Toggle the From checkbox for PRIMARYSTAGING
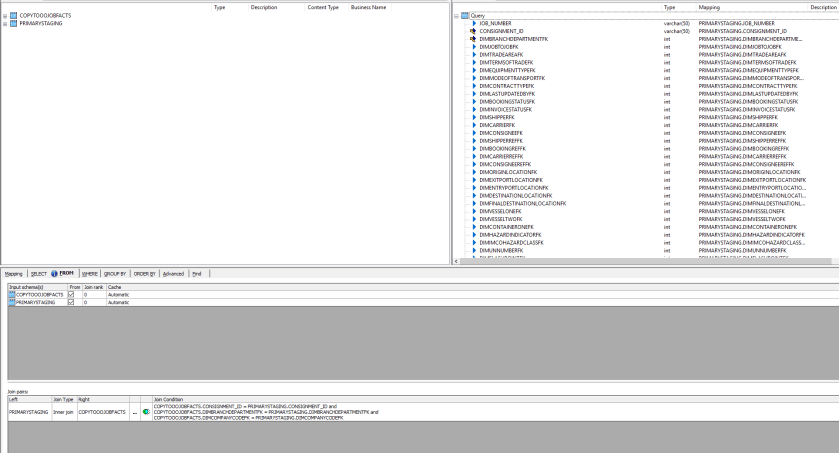This screenshot has width=839, height=453. tap(70, 302)
